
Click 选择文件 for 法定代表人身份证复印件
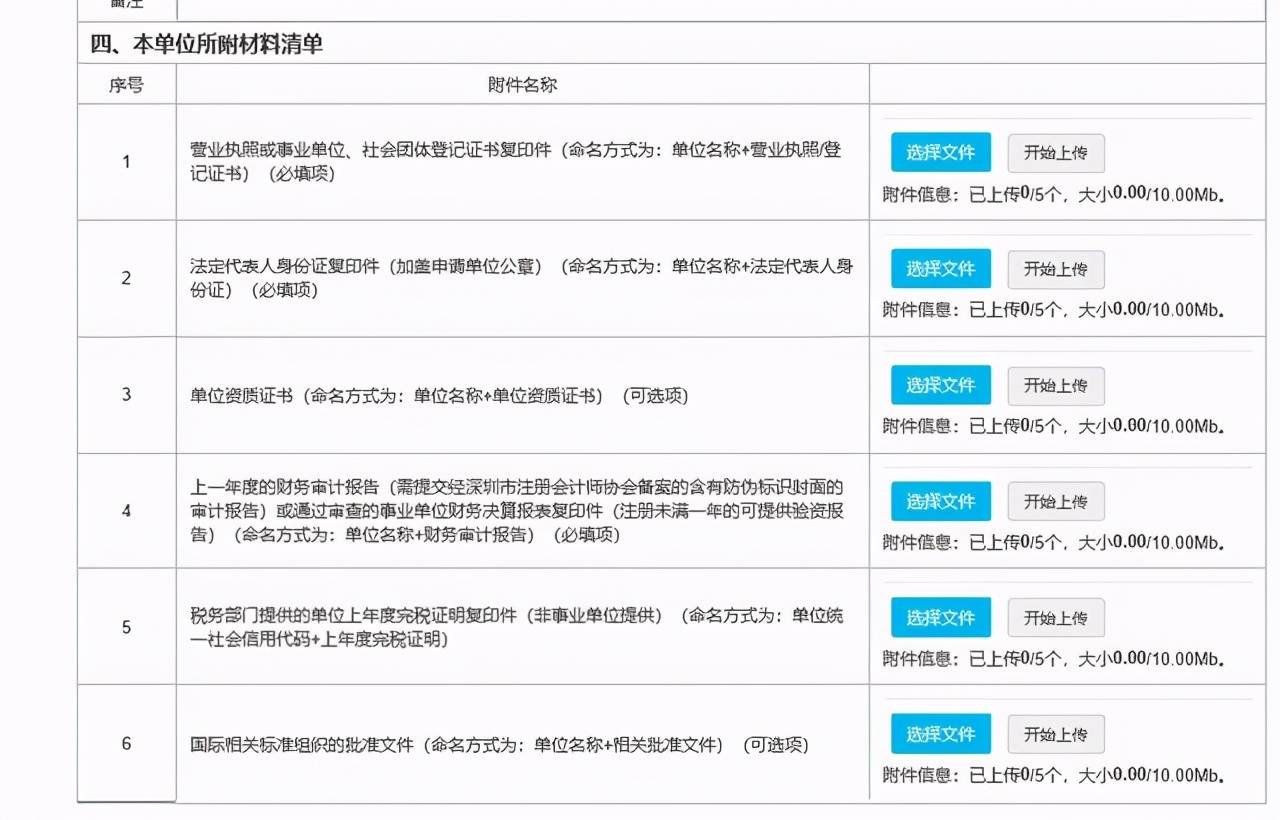tap(940, 269)
